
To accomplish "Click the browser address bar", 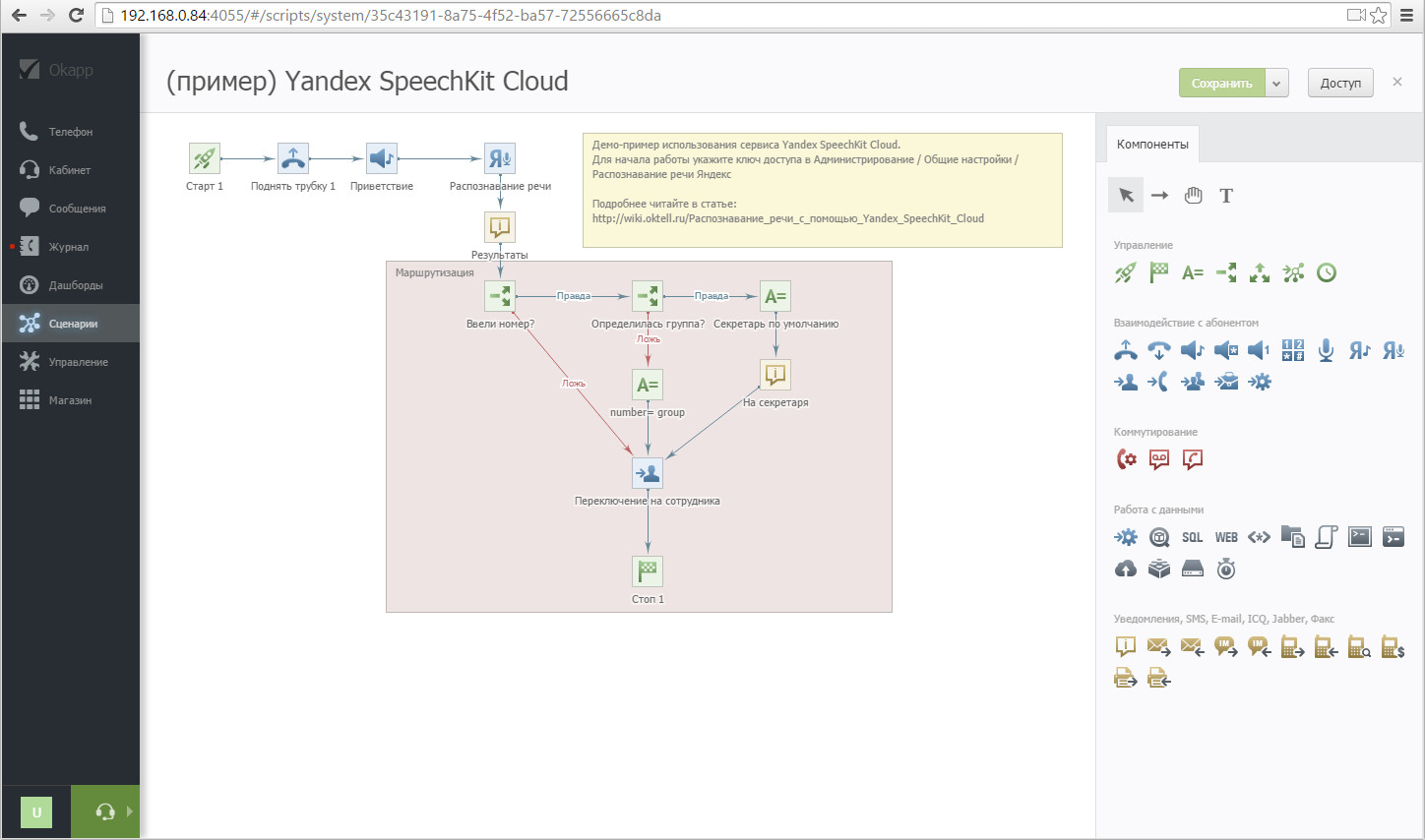I will (689, 15).
